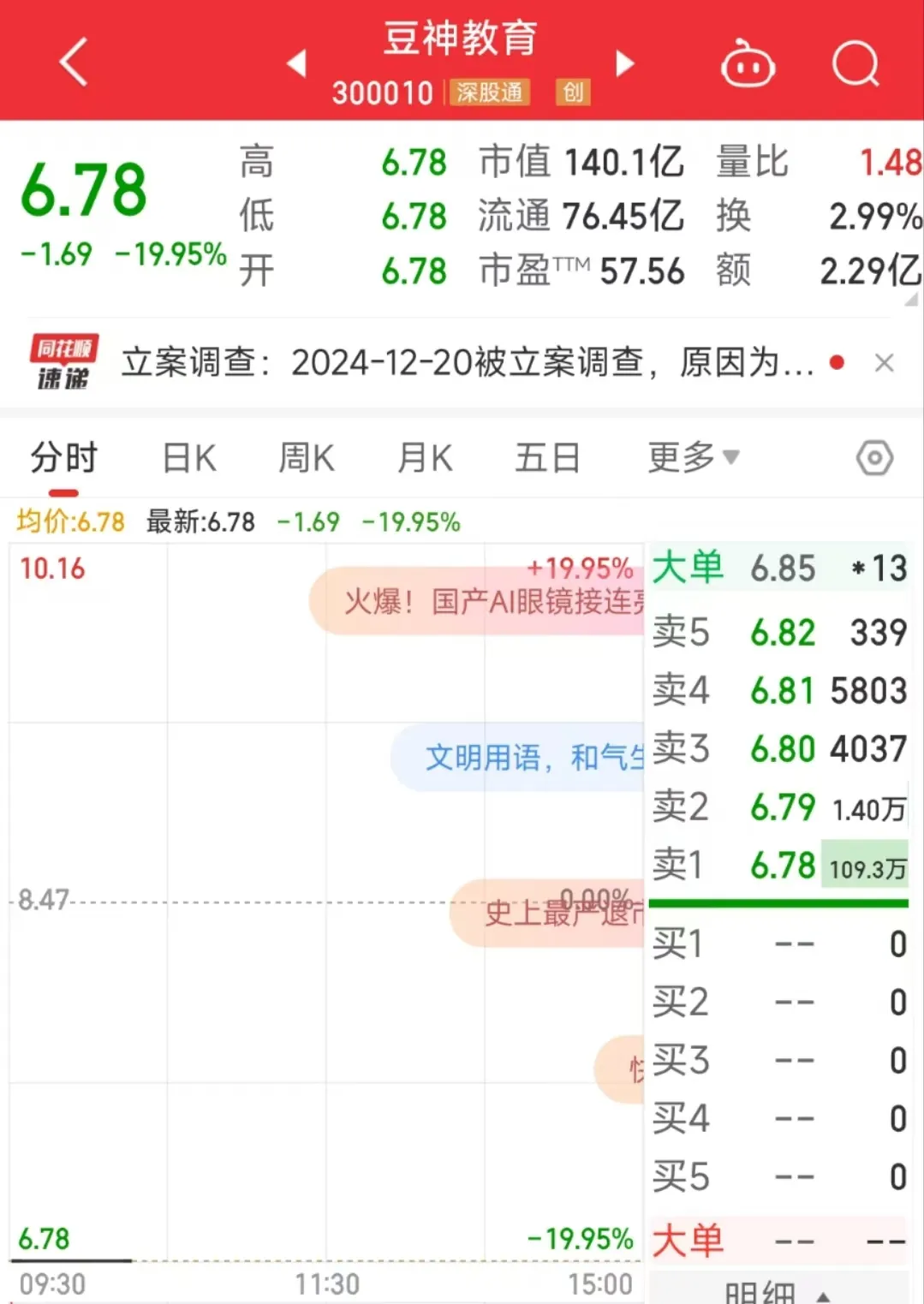This screenshot has height=1304, width=924.
Task: Go to the next stock with right triangle
Action: coord(625,63)
